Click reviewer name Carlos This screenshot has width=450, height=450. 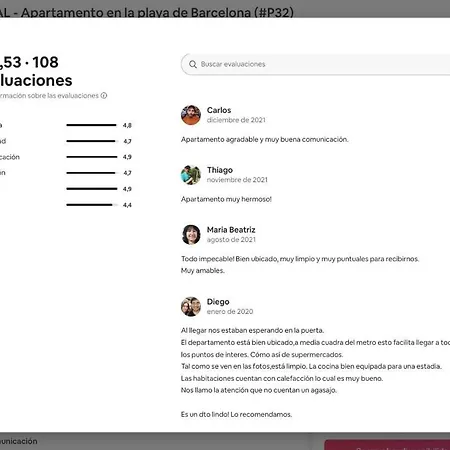pyautogui.click(x=219, y=110)
